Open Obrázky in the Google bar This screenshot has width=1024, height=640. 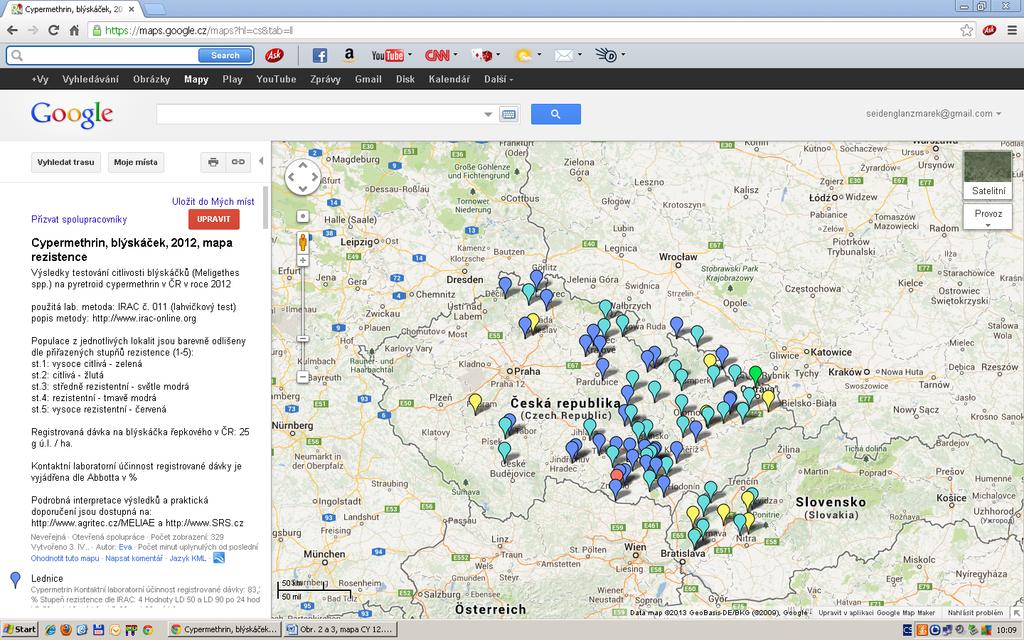(152, 79)
